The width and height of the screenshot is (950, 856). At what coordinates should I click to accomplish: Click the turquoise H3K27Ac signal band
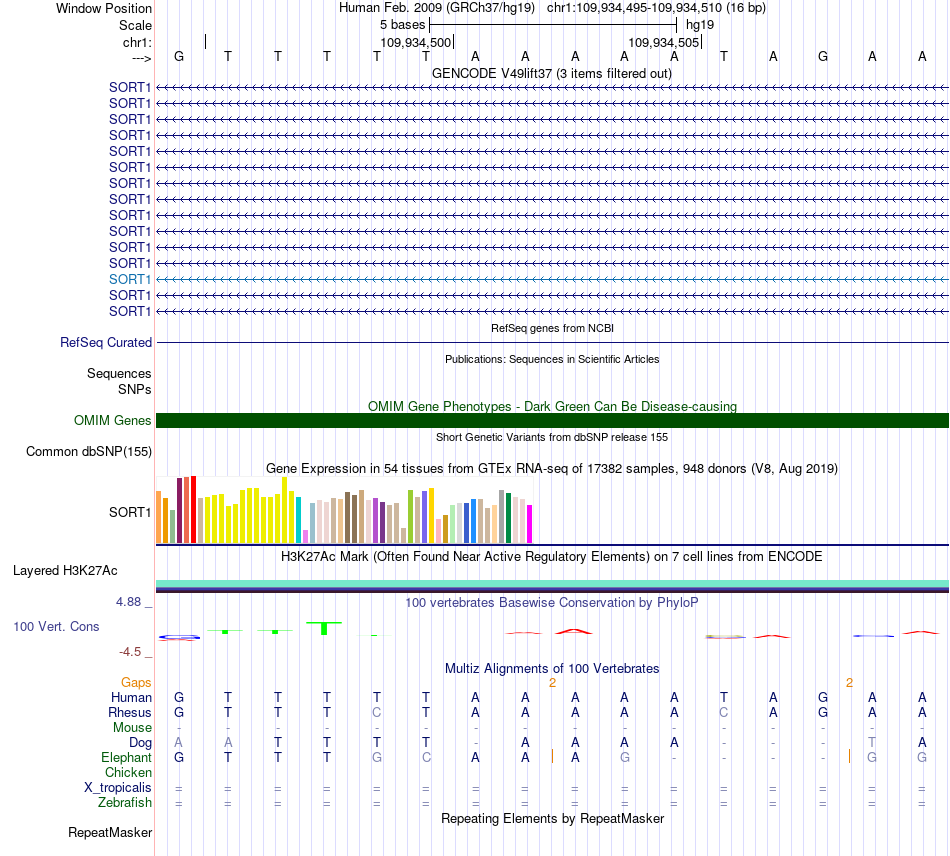click(552, 583)
